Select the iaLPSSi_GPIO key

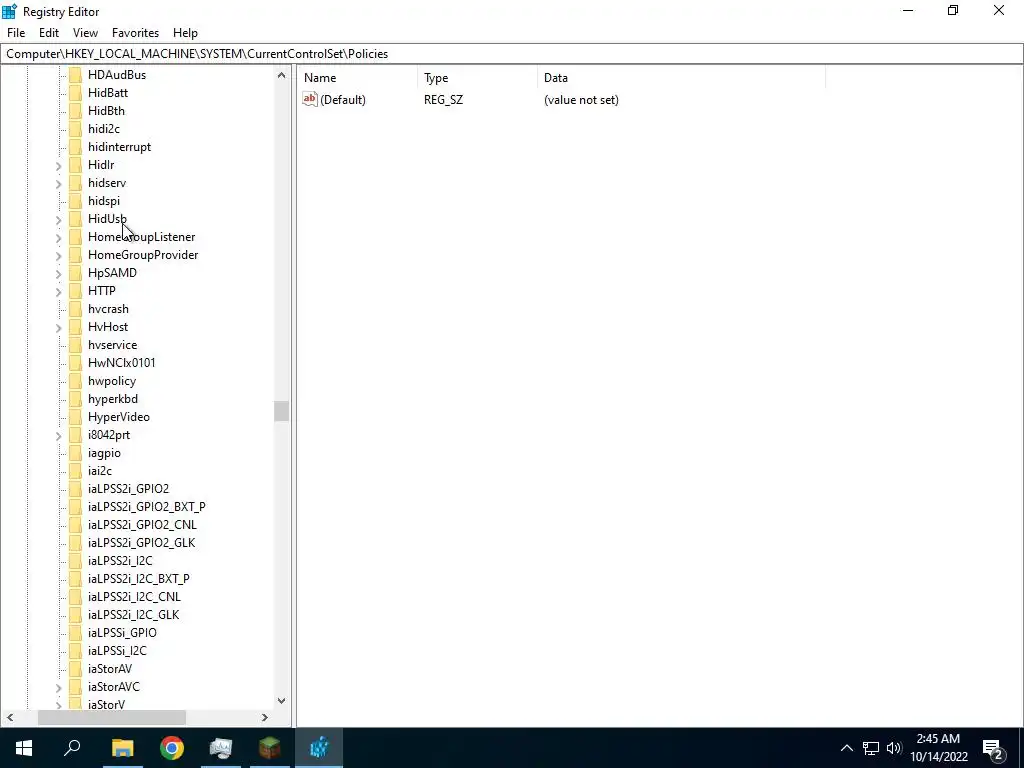pos(122,632)
